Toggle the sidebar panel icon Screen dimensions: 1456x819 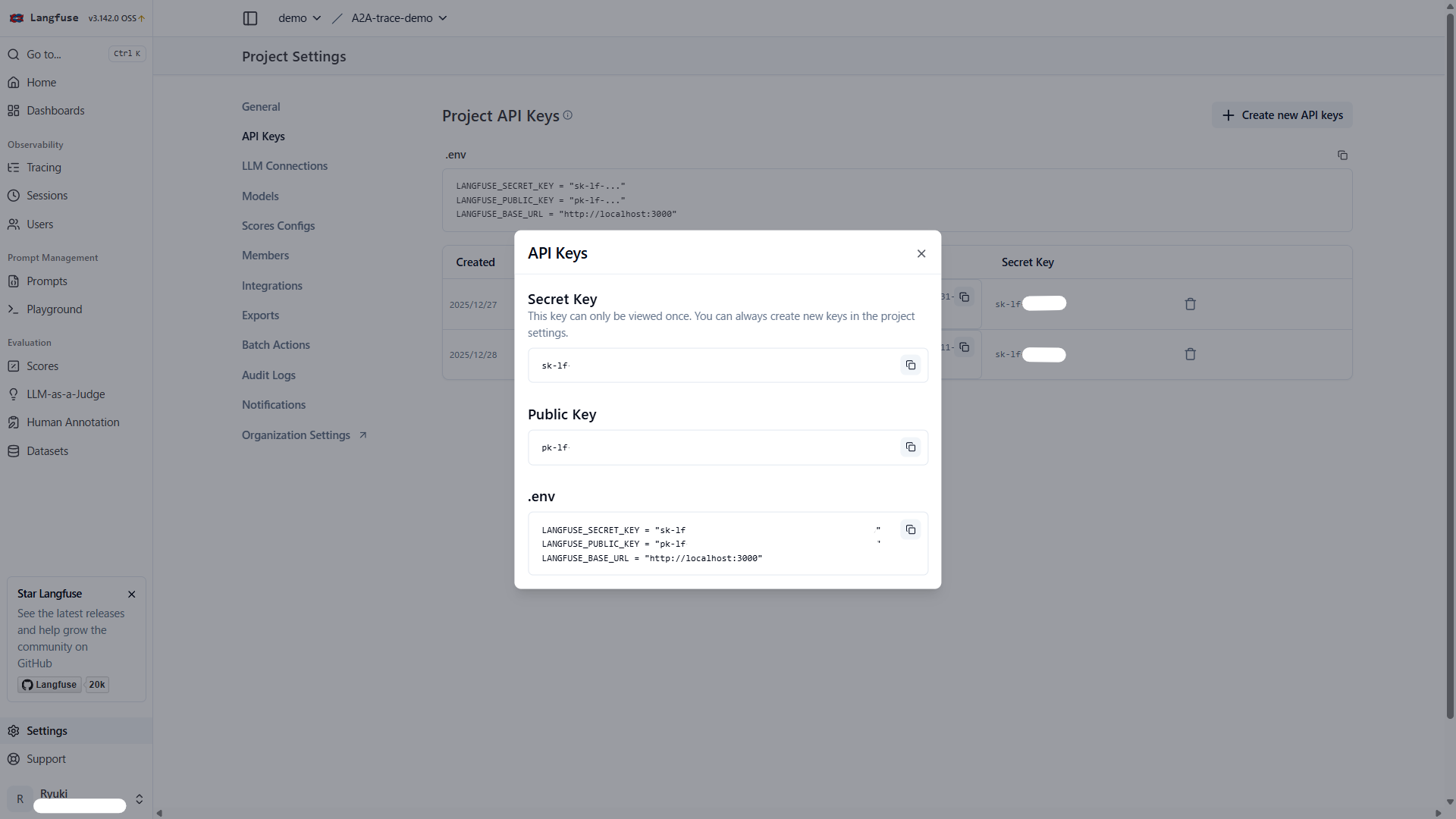[250, 18]
